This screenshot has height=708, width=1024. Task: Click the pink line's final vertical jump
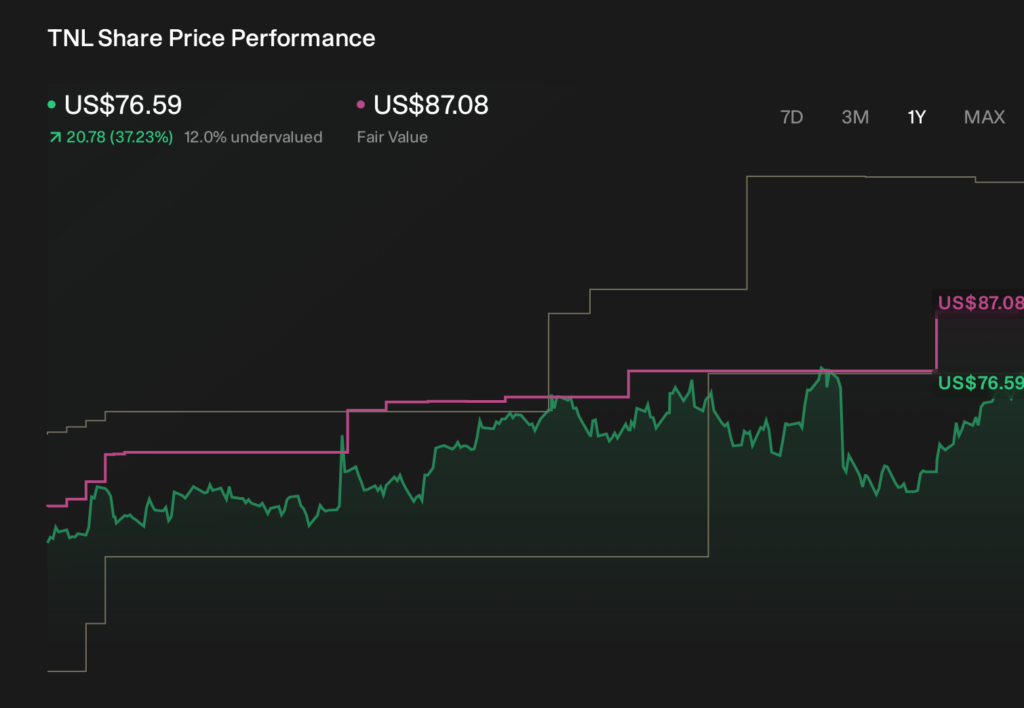tap(936, 344)
